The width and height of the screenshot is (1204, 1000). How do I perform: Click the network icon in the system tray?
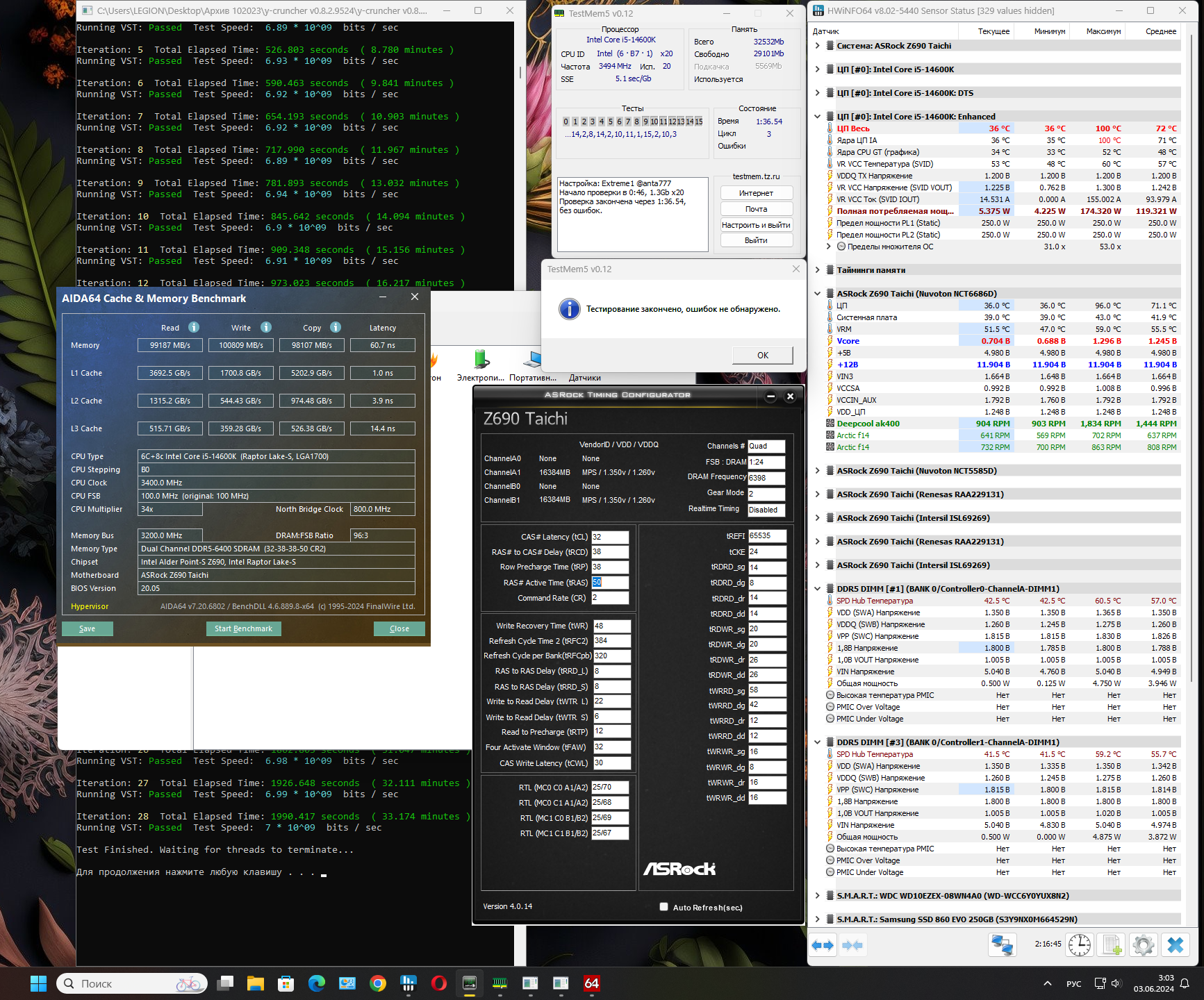coord(1100,983)
